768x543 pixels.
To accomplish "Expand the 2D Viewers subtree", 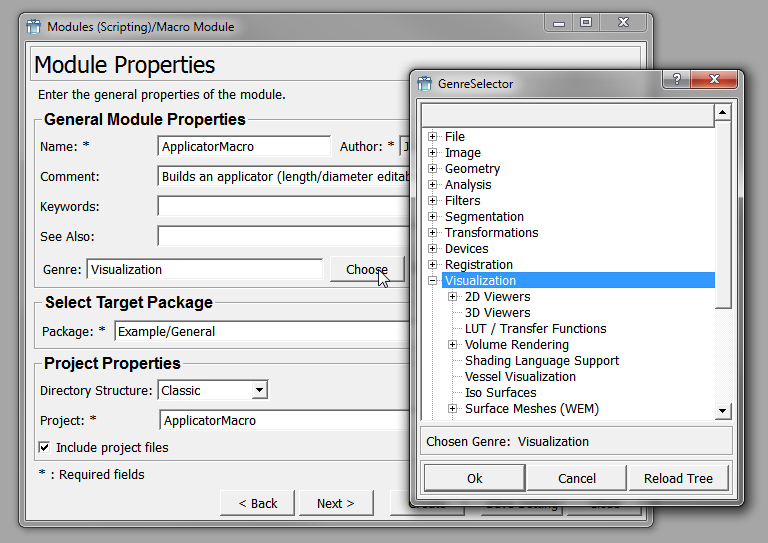I will pyautogui.click(x=453, y=297).
